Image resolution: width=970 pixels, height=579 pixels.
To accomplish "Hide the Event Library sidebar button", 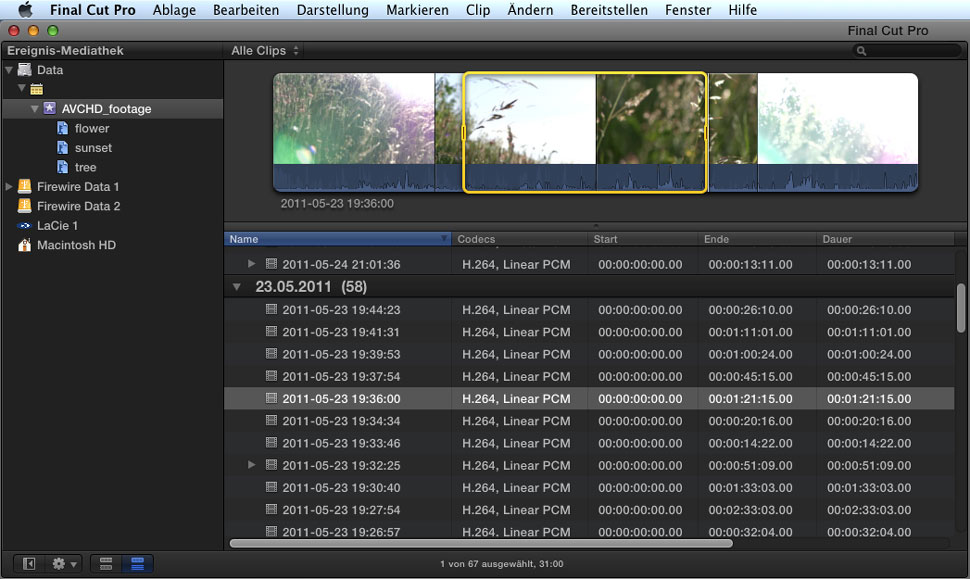I will click(29, 564).
